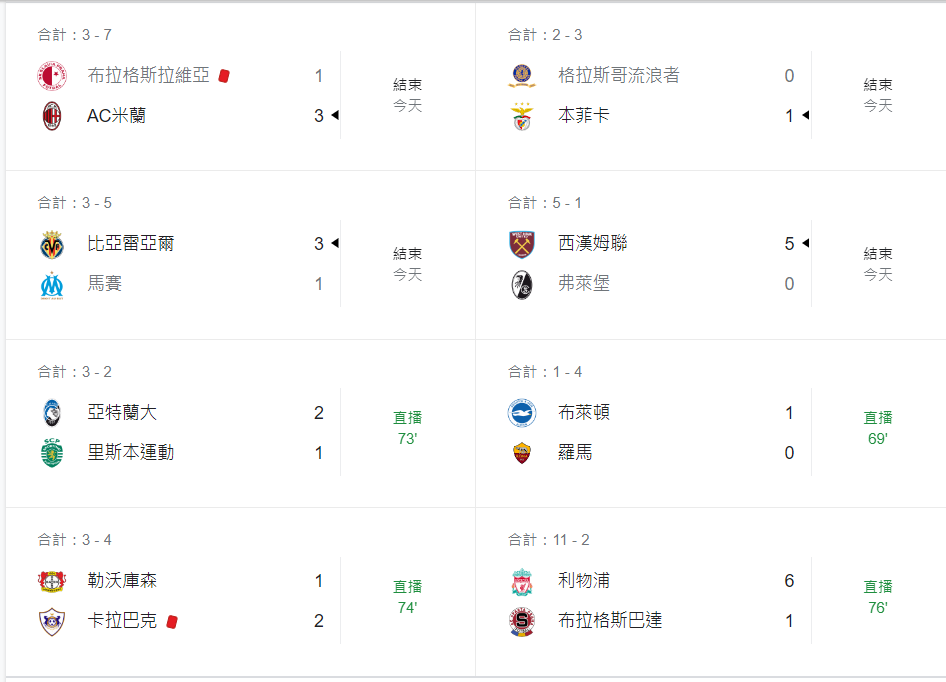Click the 布萊頓 round blue logo
The image size is (946, 682).
pyautogui.click(x=522, y=413)
